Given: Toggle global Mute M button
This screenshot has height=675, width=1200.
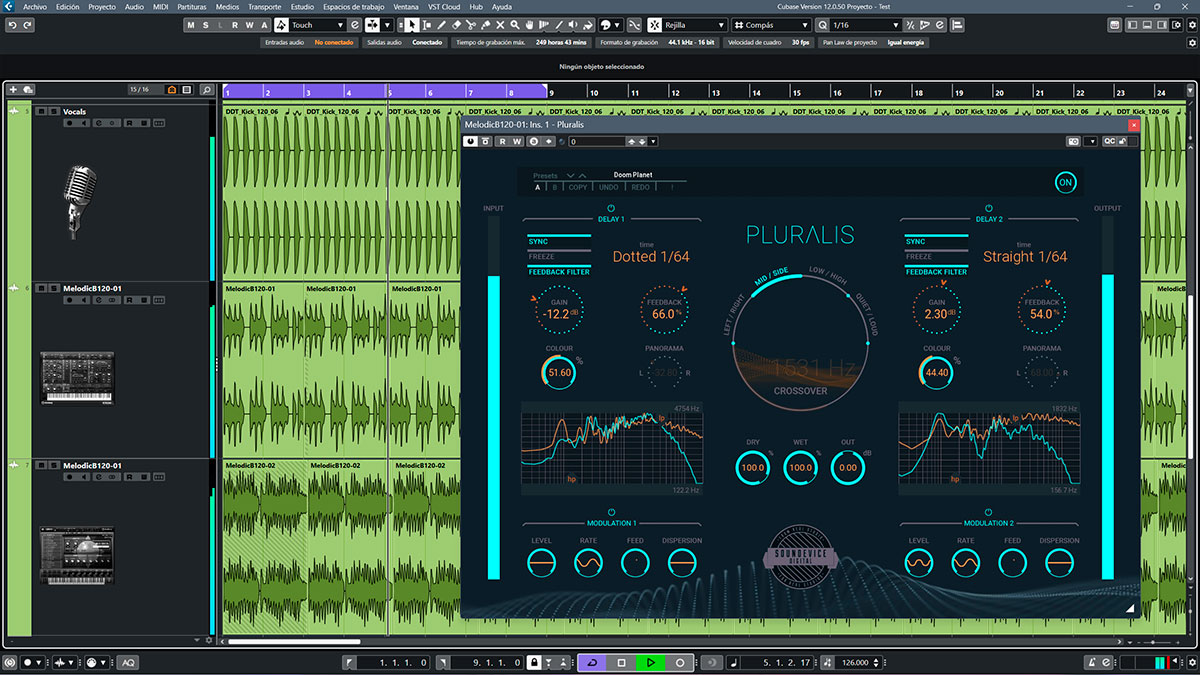Looking at the screenshot, I should point(191,25).
